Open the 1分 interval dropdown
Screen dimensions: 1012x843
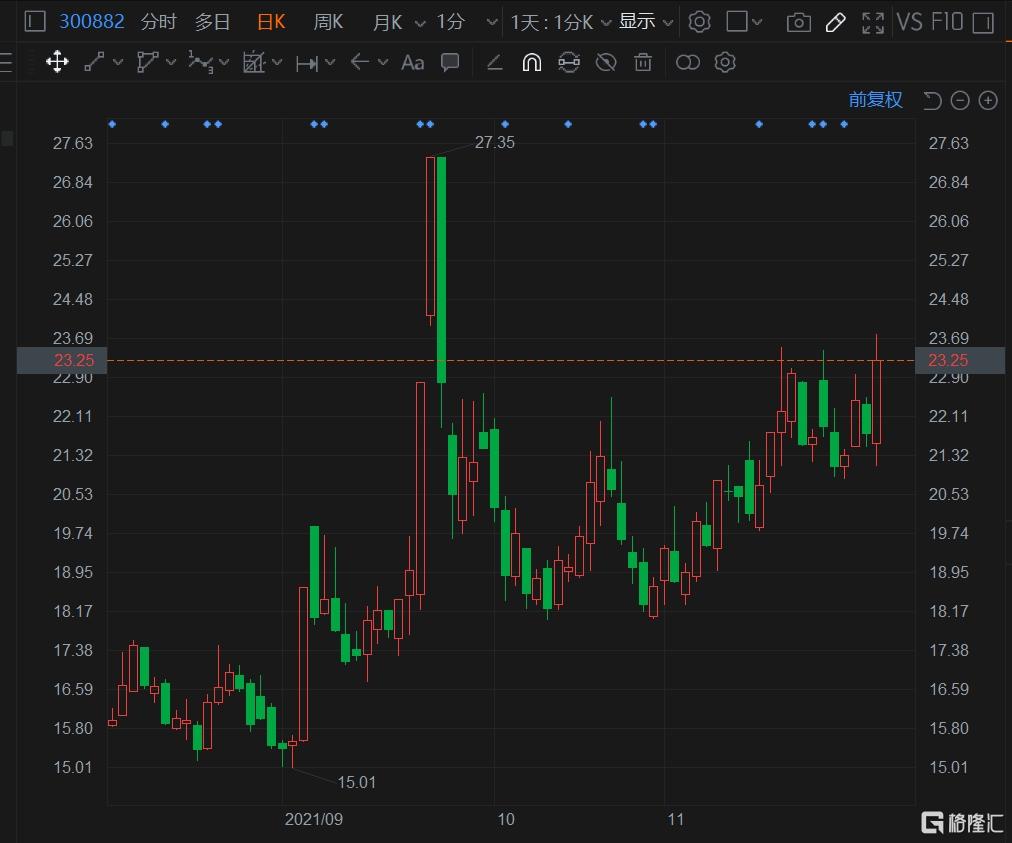467,23
